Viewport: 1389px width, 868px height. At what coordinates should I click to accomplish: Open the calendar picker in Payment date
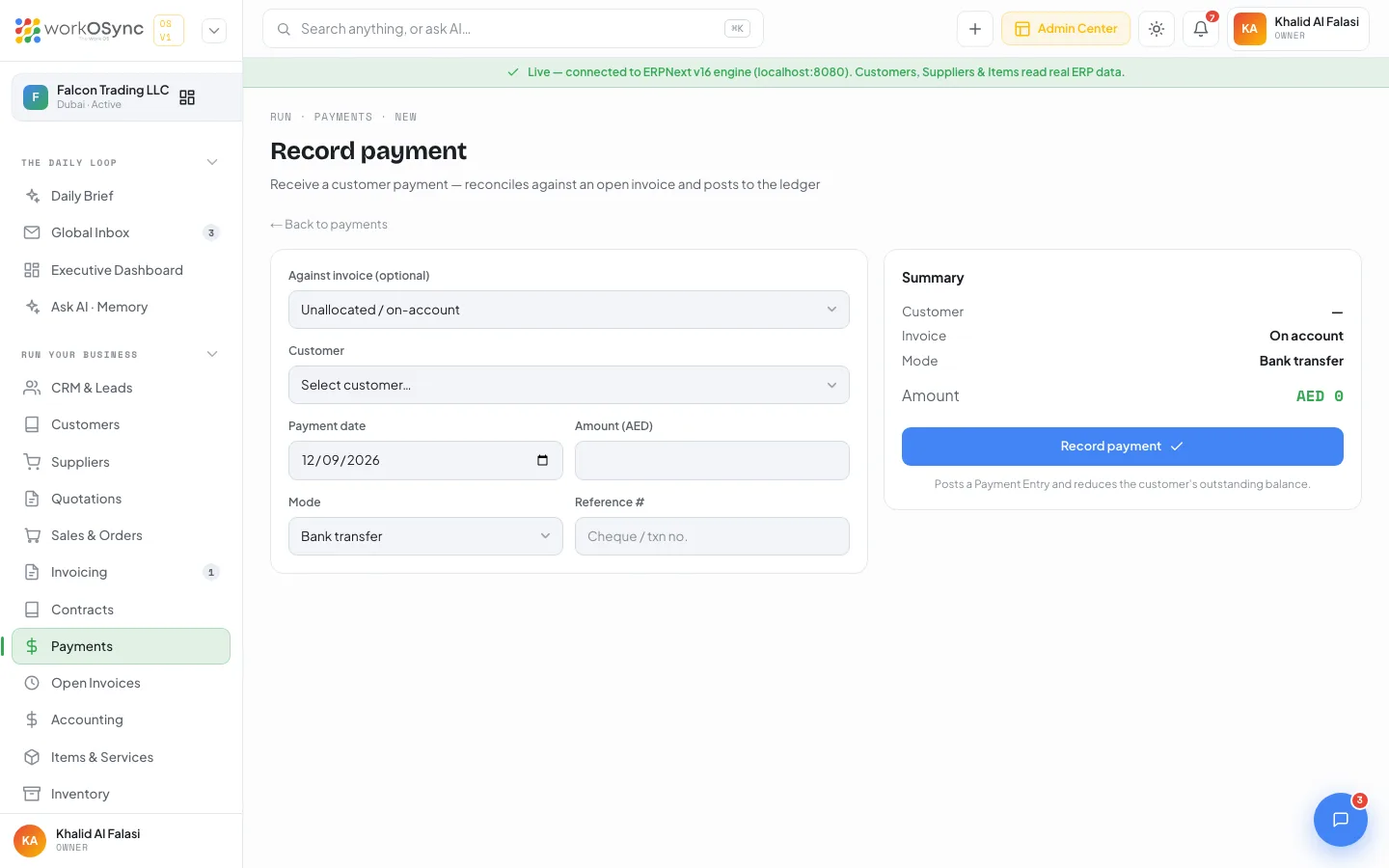(x=542, y=460)
